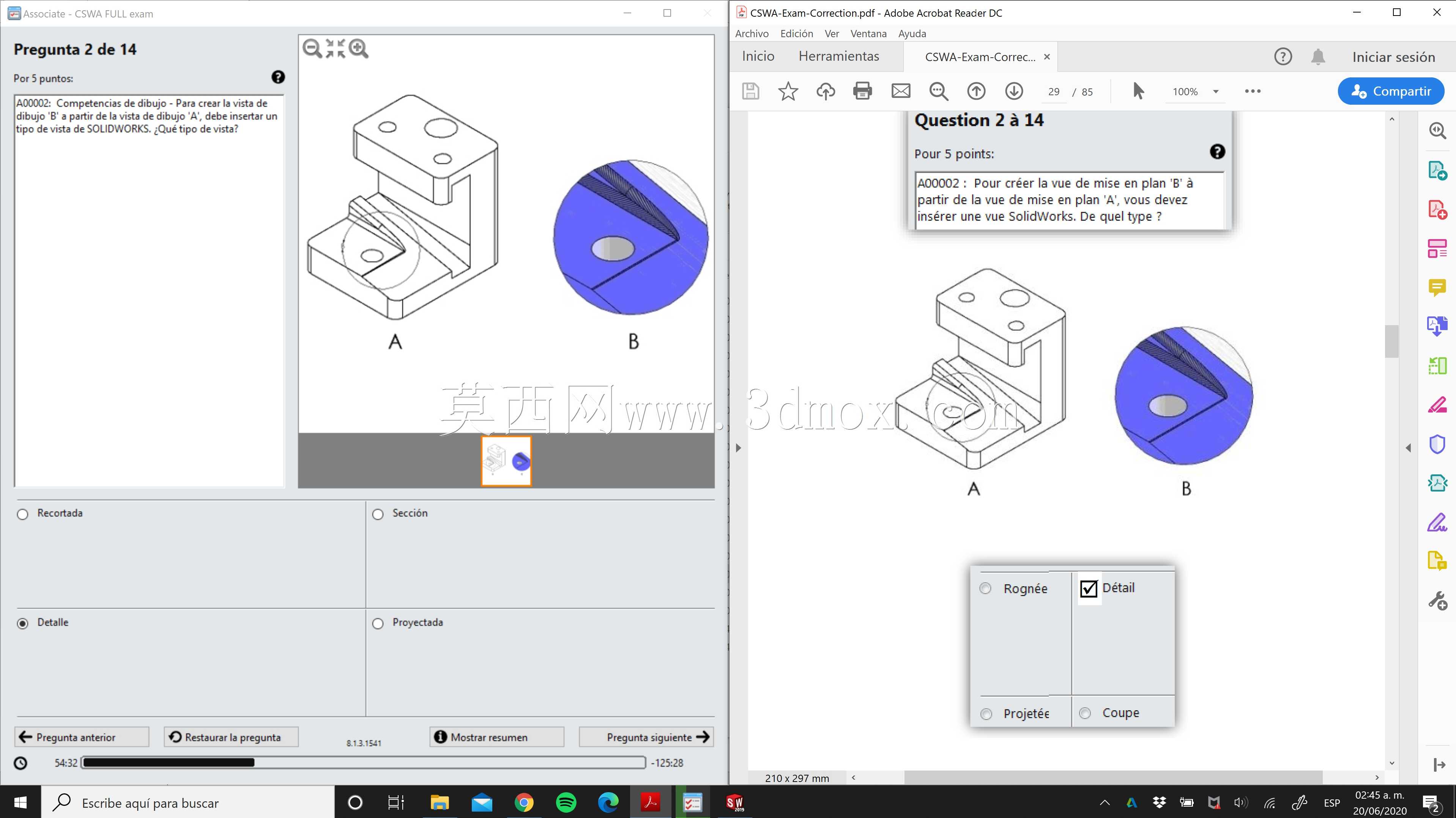Select the Detalle answer option
Screen dimensions: 1456x818
click(x=23, y=623)
